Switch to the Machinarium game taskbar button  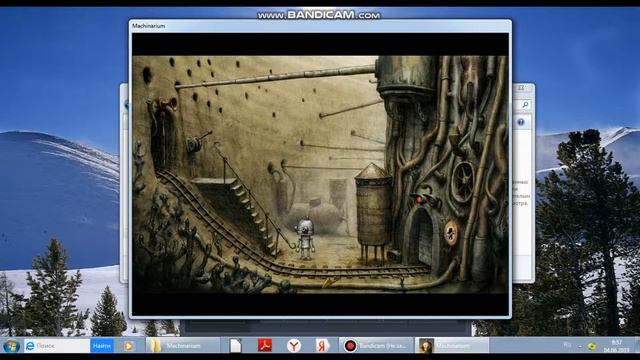pyautogui.click(x=451, y=346)
